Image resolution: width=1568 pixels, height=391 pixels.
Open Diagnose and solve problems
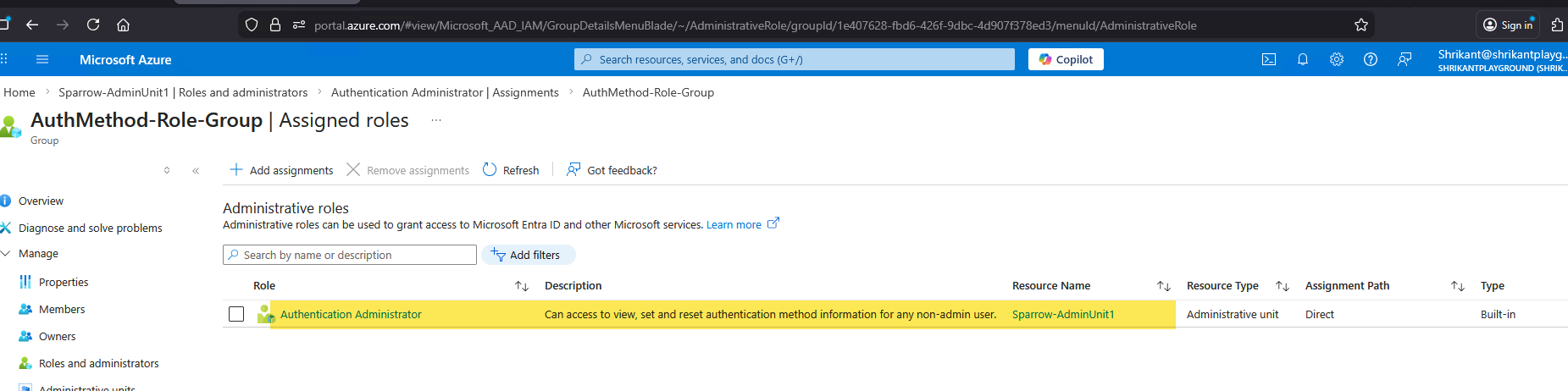(x=90, y=228)
